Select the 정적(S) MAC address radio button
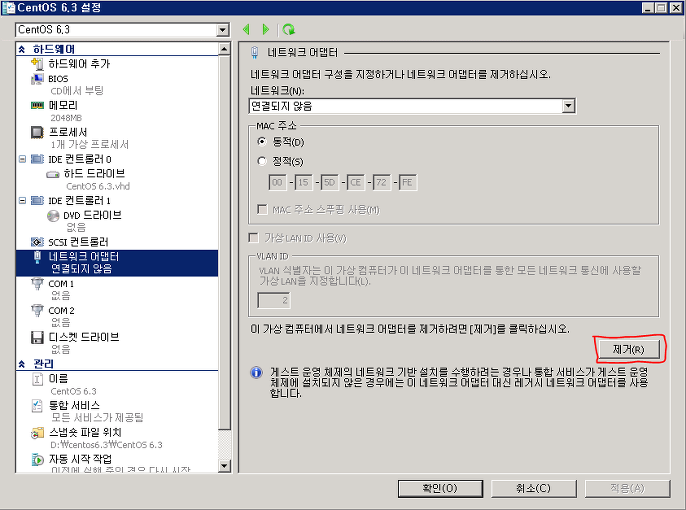Screen dimensions: 686x510 [x=262, y=161]
